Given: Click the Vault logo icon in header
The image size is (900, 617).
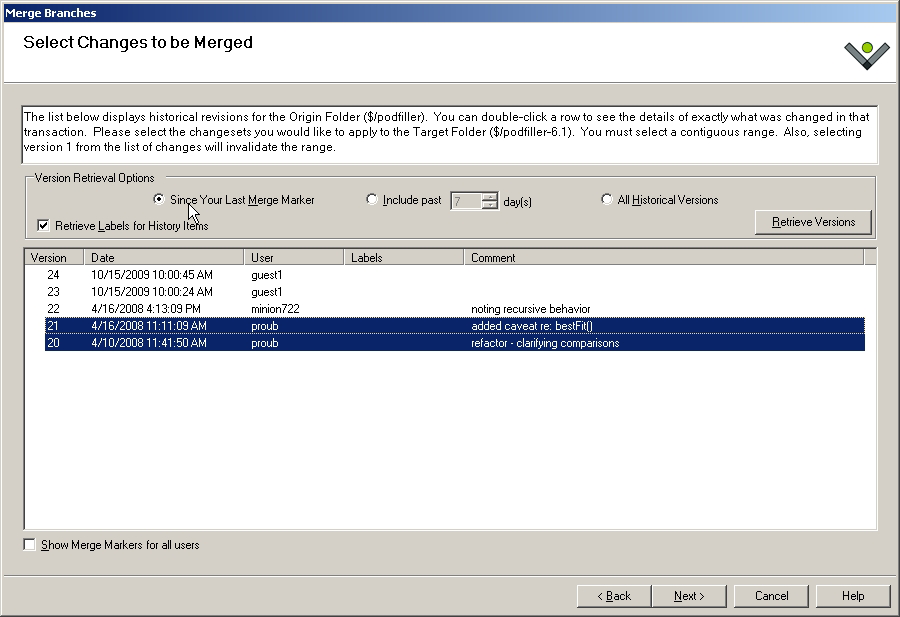Looking at the screenshot, I should (866, 54).
